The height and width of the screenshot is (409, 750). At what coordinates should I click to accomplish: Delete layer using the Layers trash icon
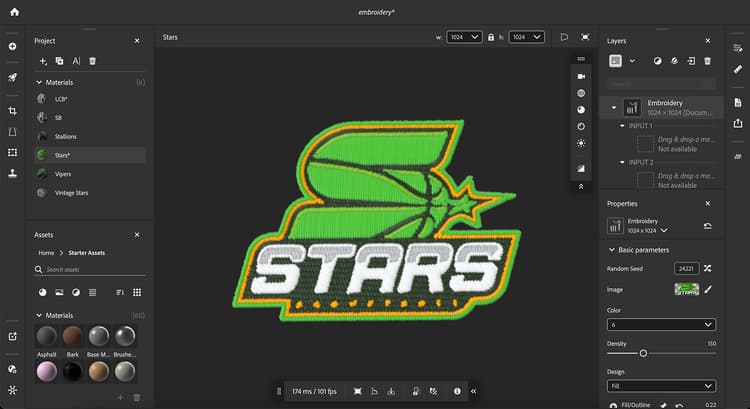[707, 61]
